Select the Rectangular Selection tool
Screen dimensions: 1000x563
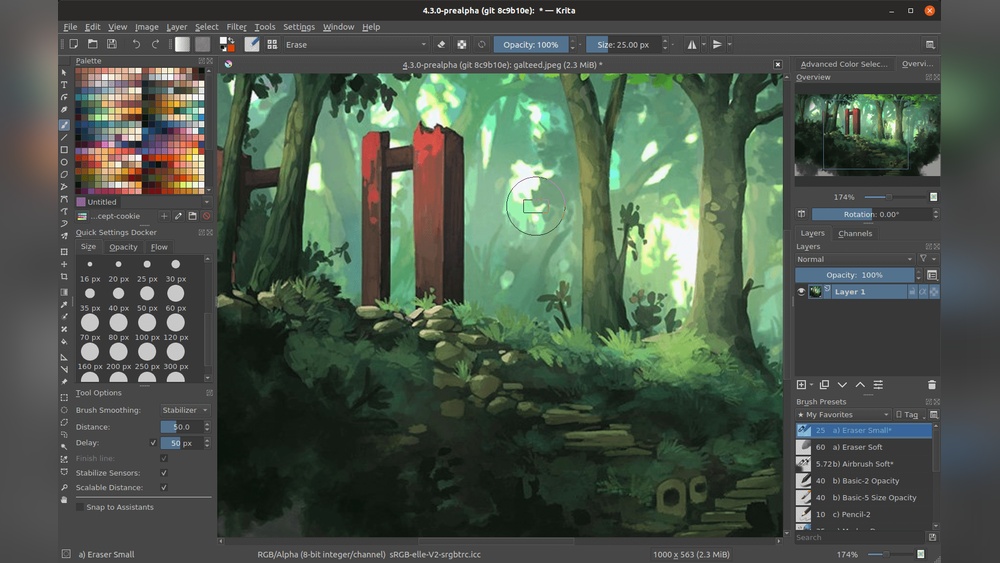(64, 397)
